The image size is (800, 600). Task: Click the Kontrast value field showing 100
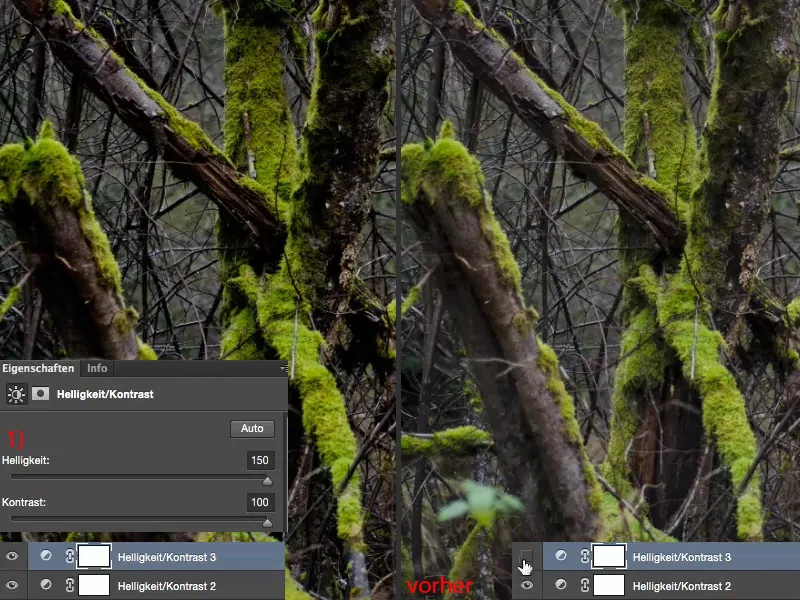coord(260,502)
